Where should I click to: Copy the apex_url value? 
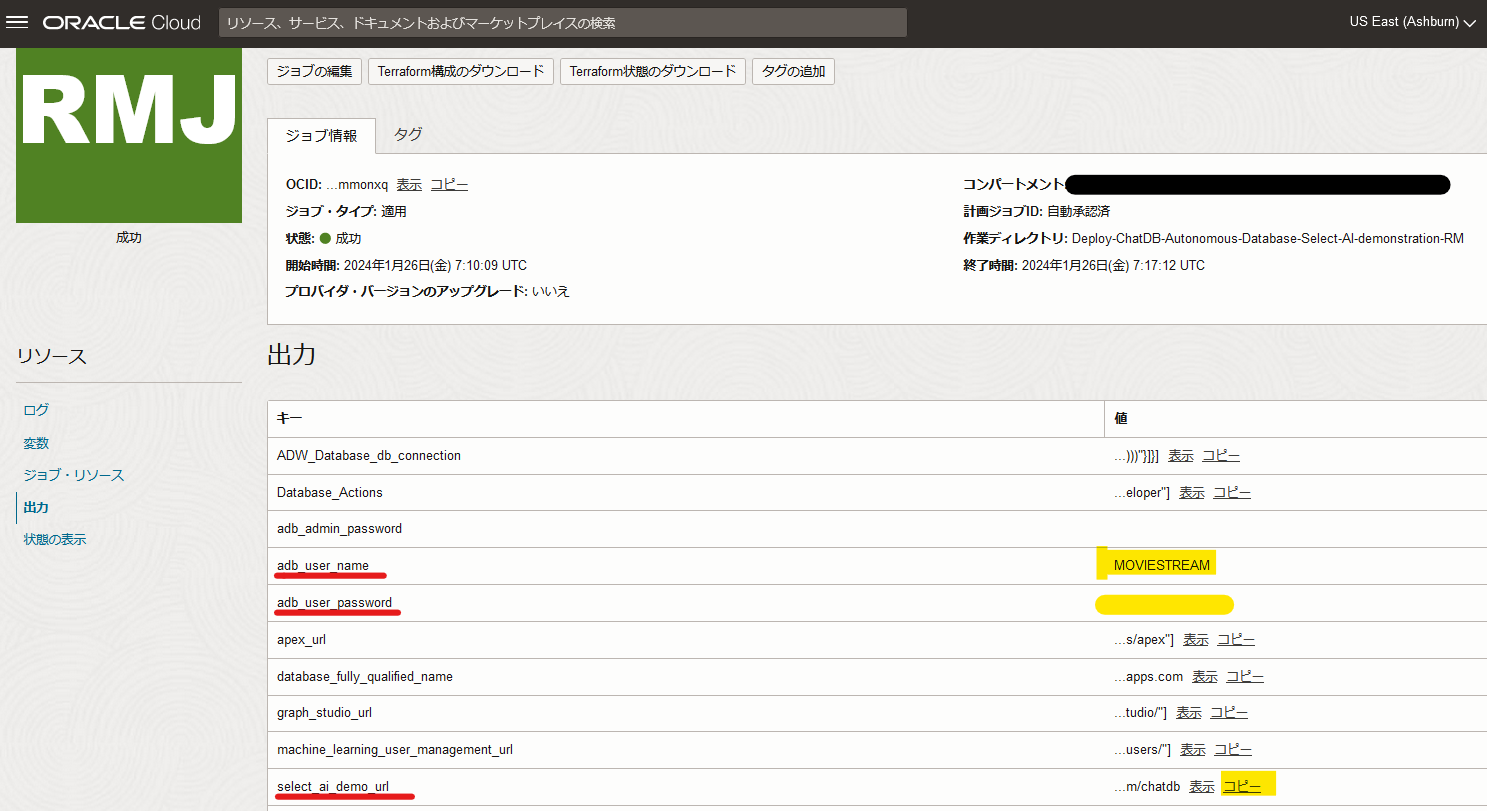pyautogui.click(x=1236, y=640)
